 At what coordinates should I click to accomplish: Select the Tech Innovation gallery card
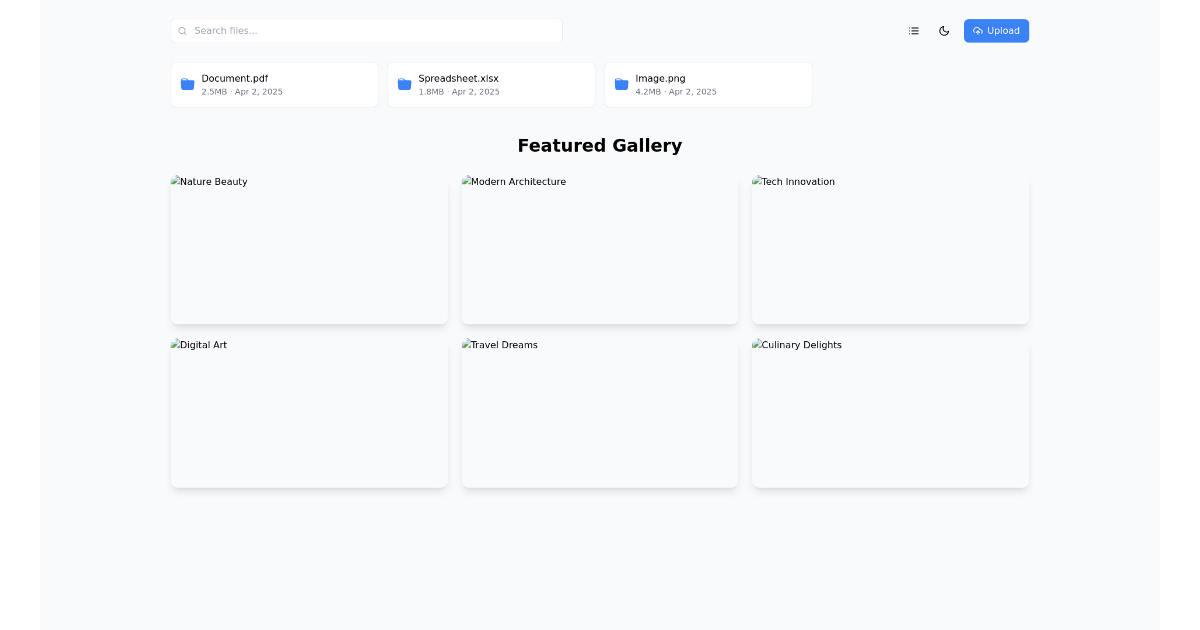tap(889, 249)
